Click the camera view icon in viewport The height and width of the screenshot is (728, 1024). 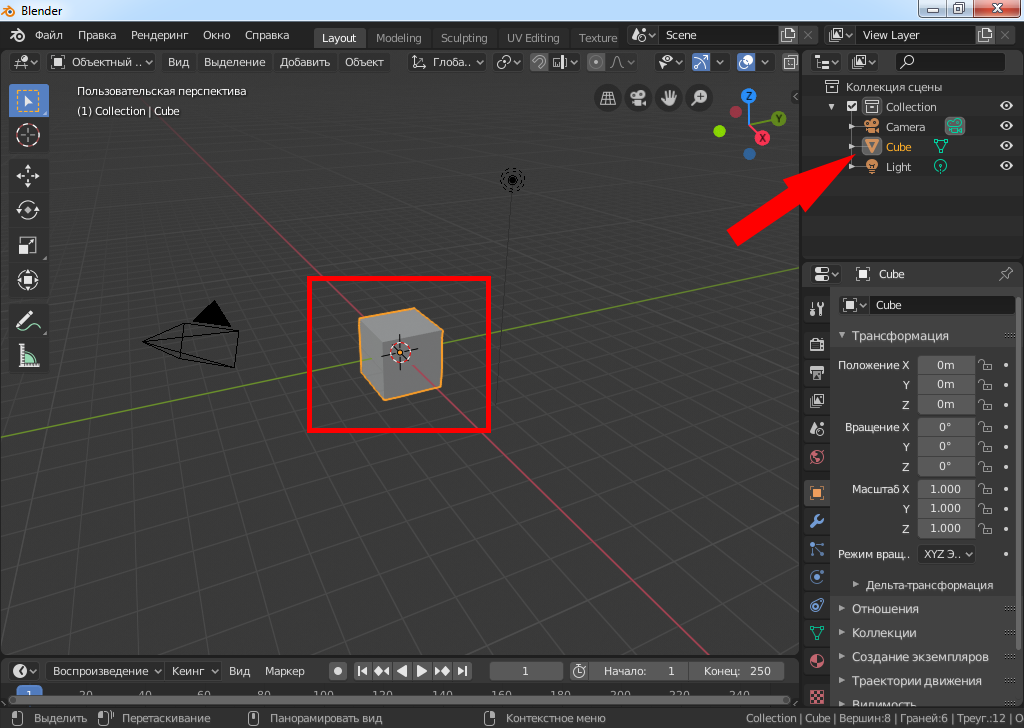637,98
